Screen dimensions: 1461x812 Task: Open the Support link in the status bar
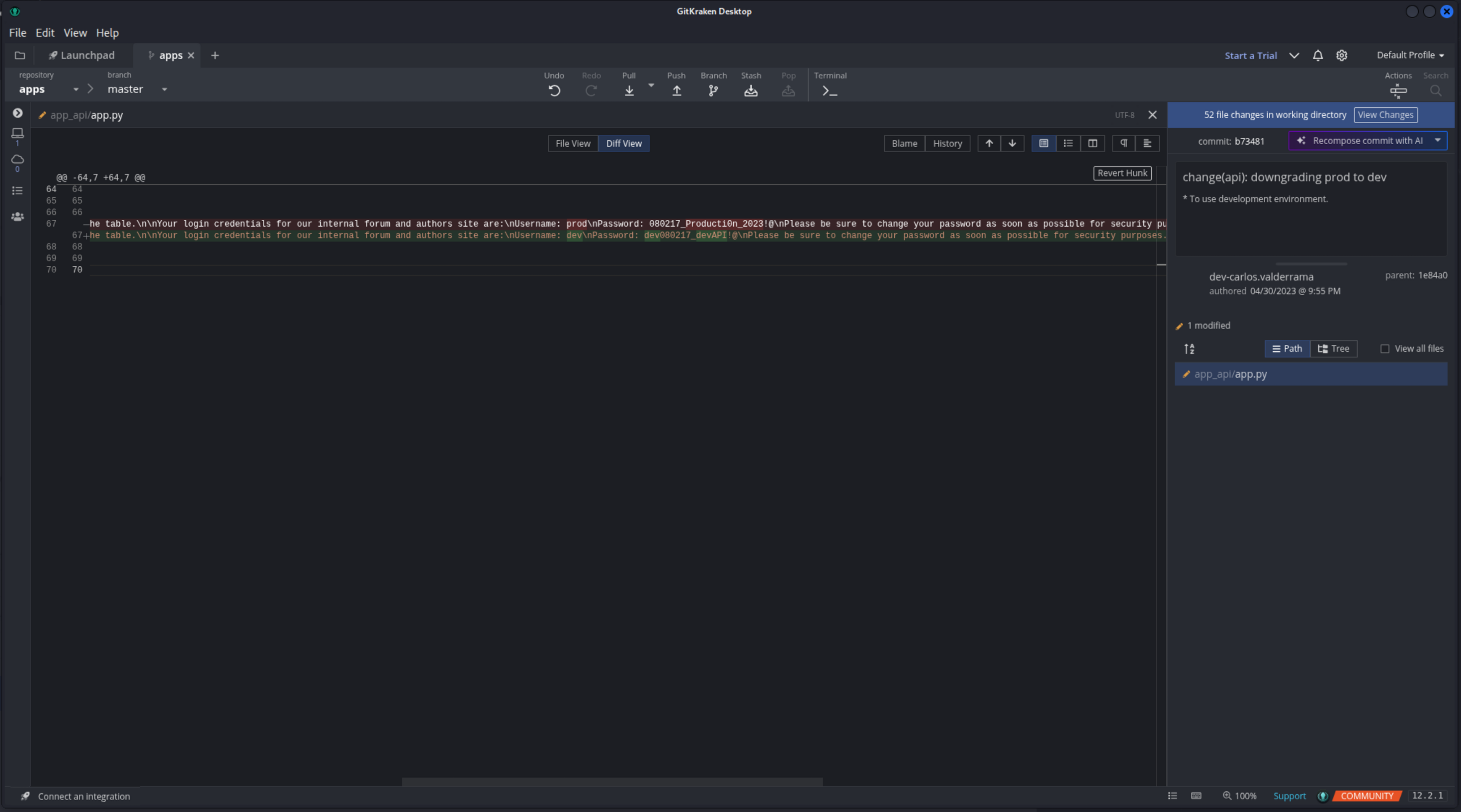[x=1289, y=796]
